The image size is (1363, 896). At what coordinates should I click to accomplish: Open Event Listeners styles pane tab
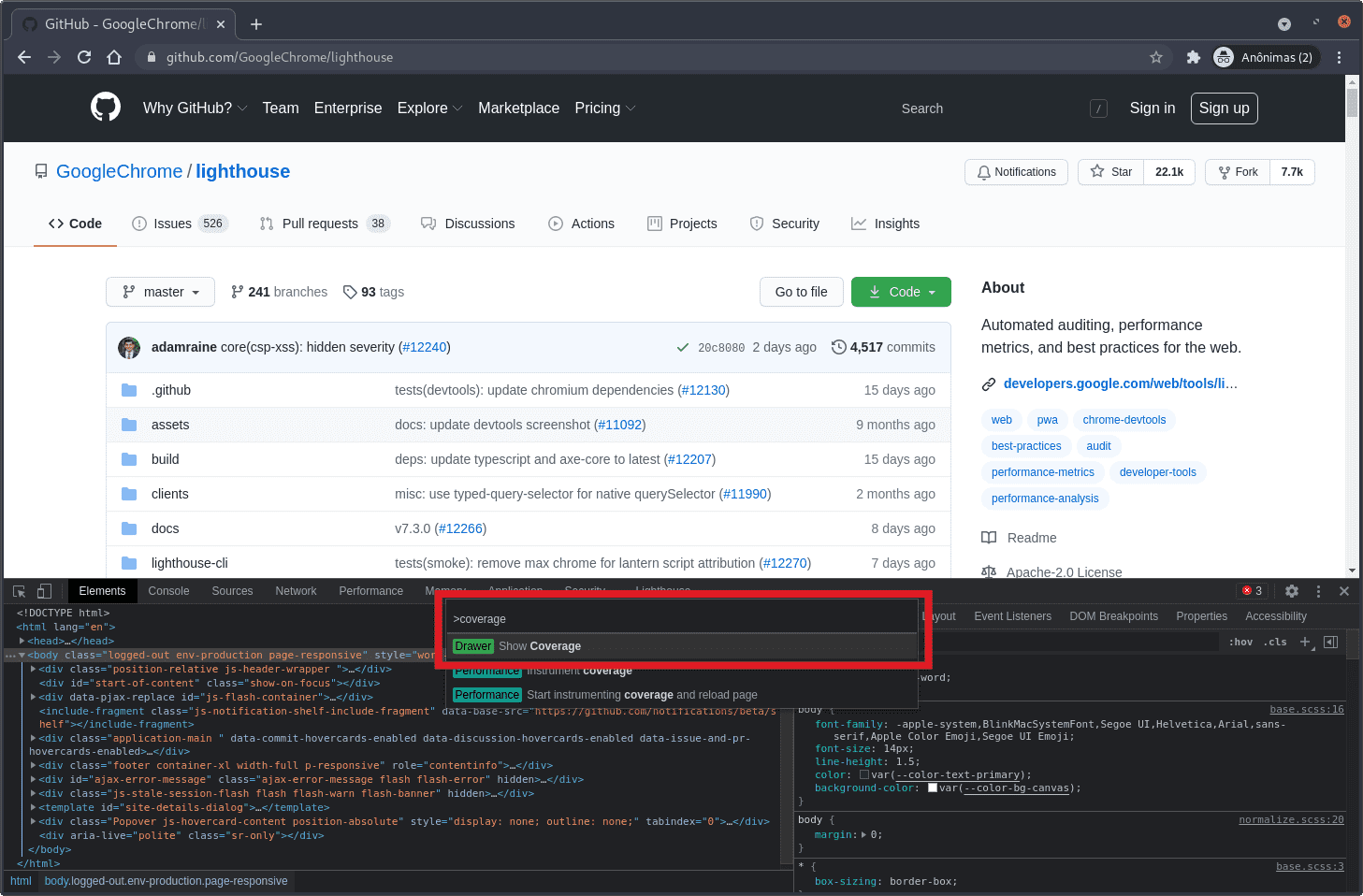pyautogui.click(x=1012, y=616)
